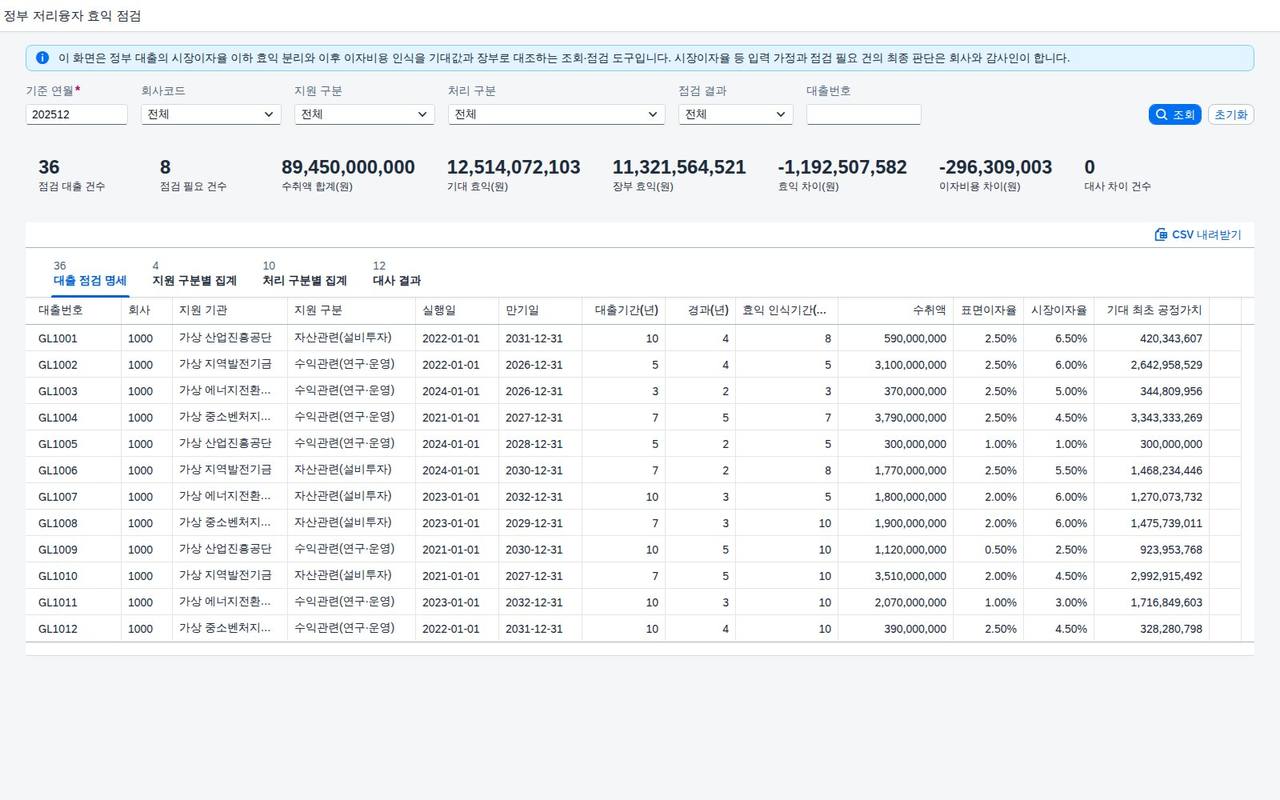The width and height of the screenshot is (1280, 800).
Task: Open the 지원 구분 dropdown
Action: click(x=364, y=115)
